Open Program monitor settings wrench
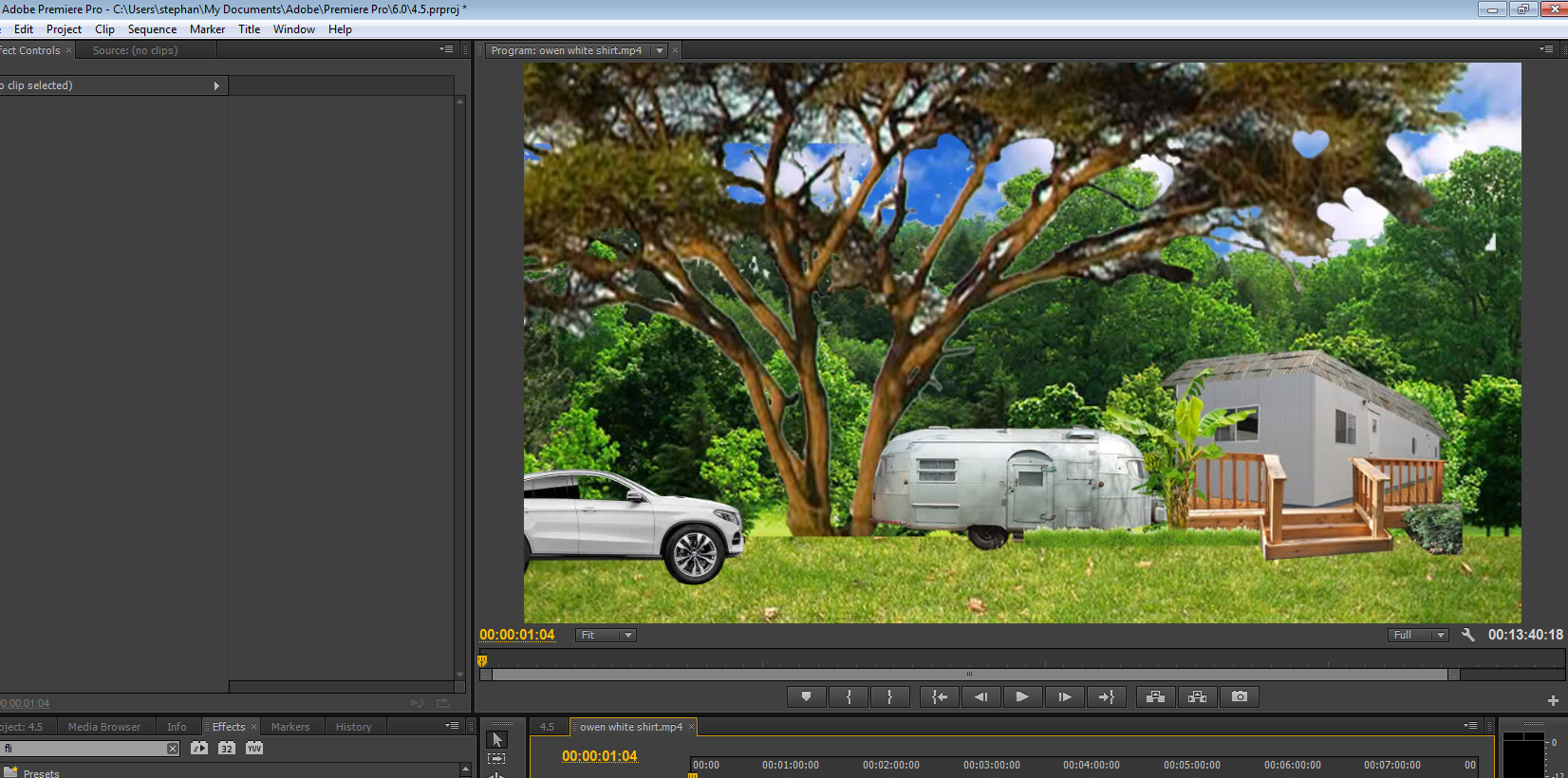The width and height of the screenshot is (1568, 778). [1467, 635]
